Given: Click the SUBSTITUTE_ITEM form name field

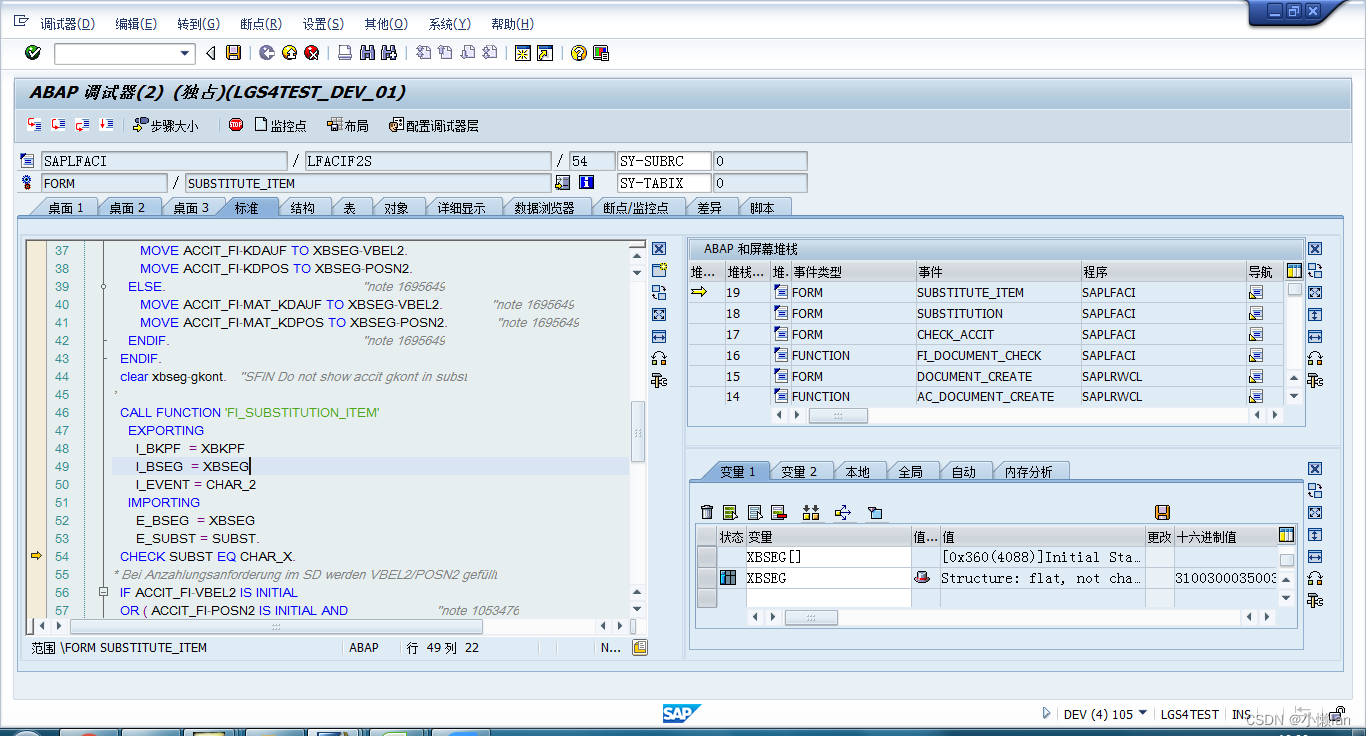Looking at the screenshot, I should [x=368, y=183].
